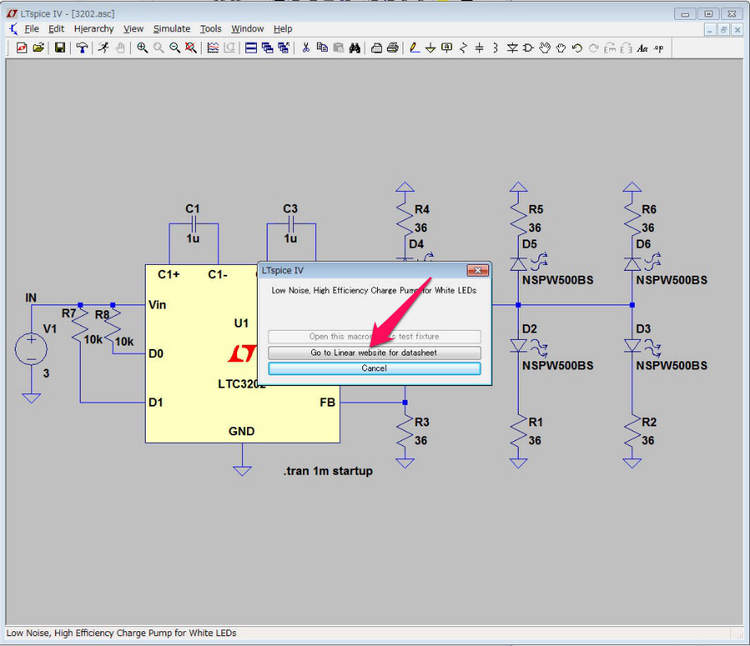Place a ground symbol from the toolbar
The image size is (750, 646).
coord(430,48)
